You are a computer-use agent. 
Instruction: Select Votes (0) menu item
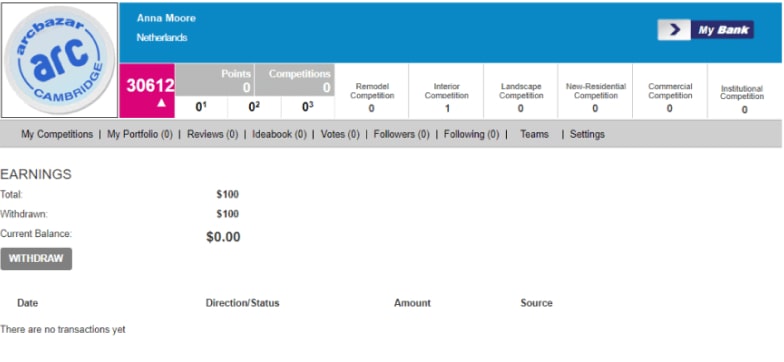(340, 134)
